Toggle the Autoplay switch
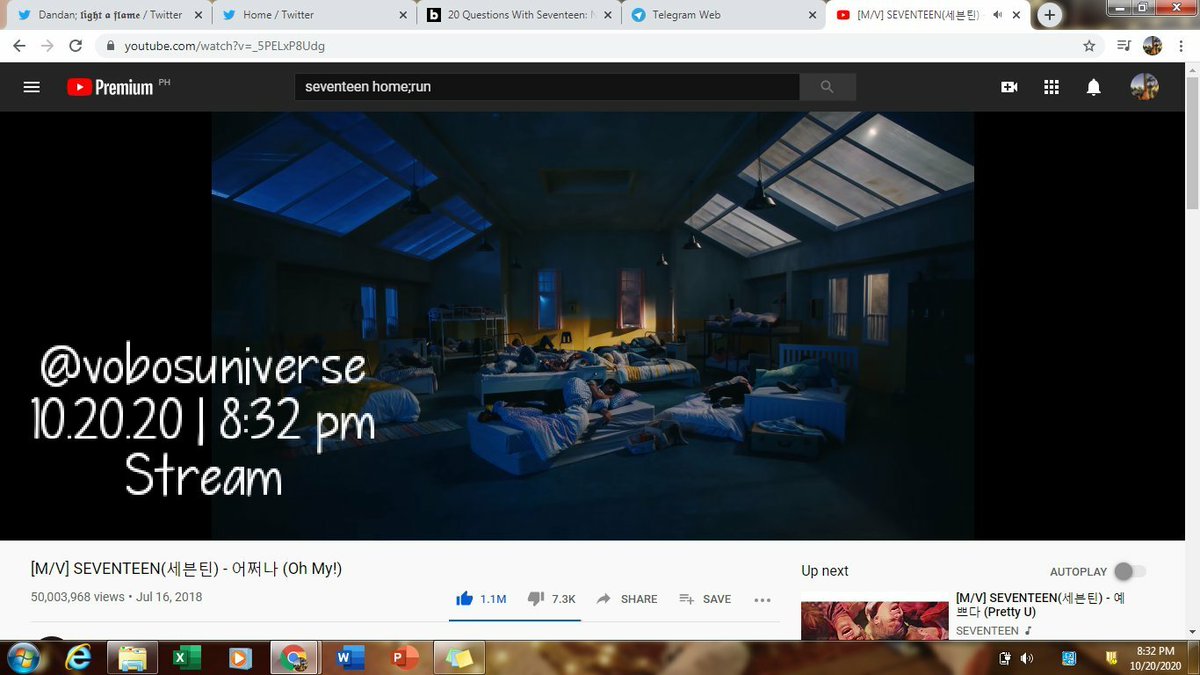This screenshot has height=675, width=1200. point(1130,571)
